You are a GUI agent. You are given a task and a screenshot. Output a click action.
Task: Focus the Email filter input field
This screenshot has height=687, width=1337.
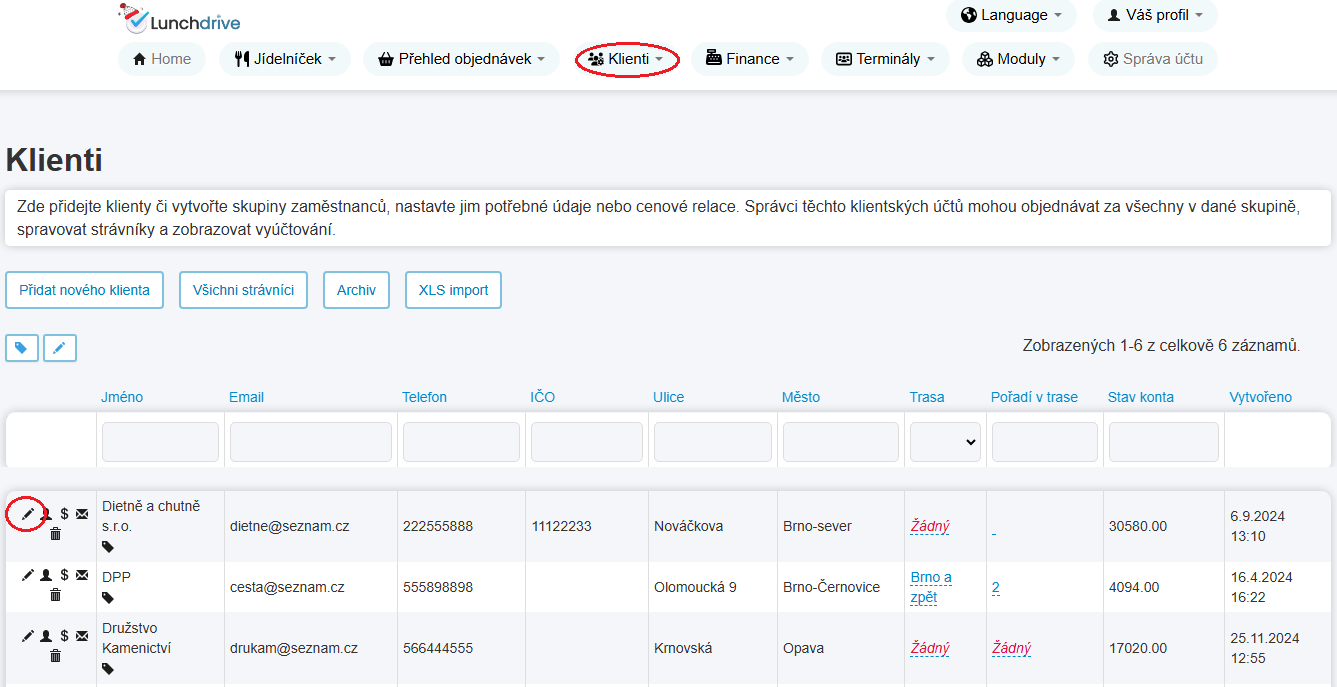311,442
